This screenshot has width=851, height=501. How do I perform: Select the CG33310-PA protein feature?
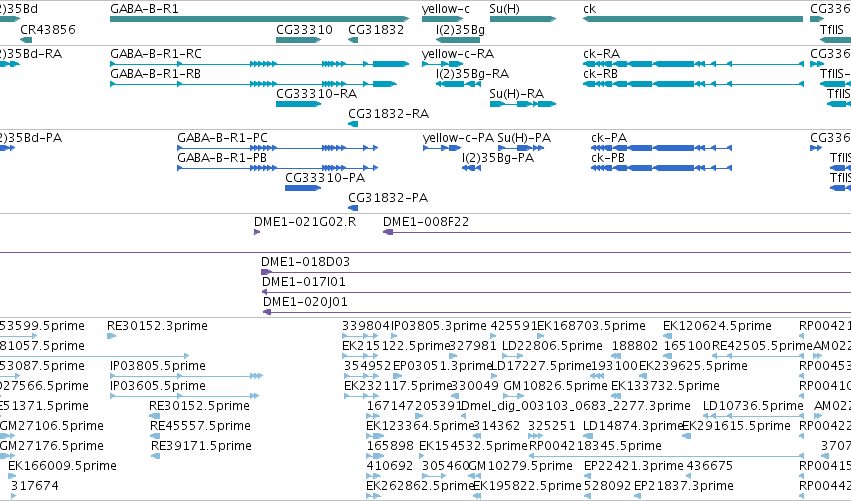click(303, 188)
